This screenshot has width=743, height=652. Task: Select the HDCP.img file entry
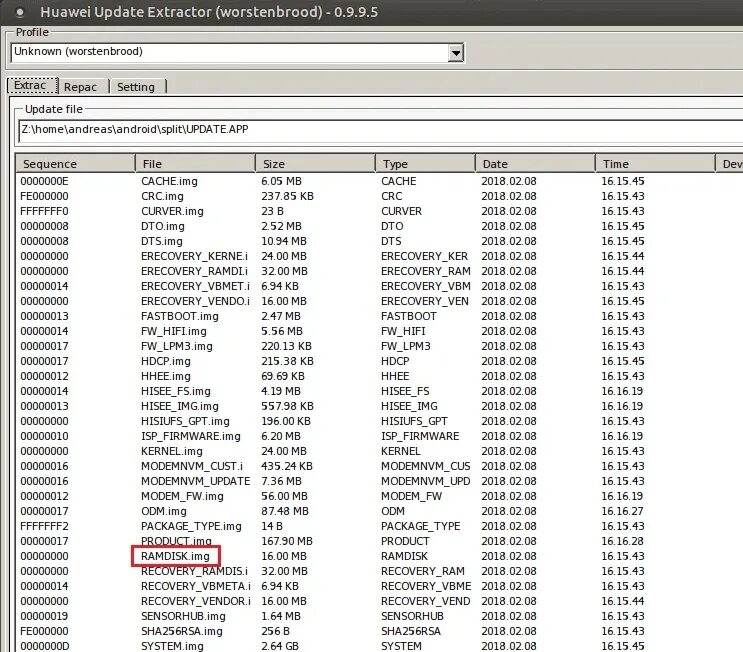(166, 362)
